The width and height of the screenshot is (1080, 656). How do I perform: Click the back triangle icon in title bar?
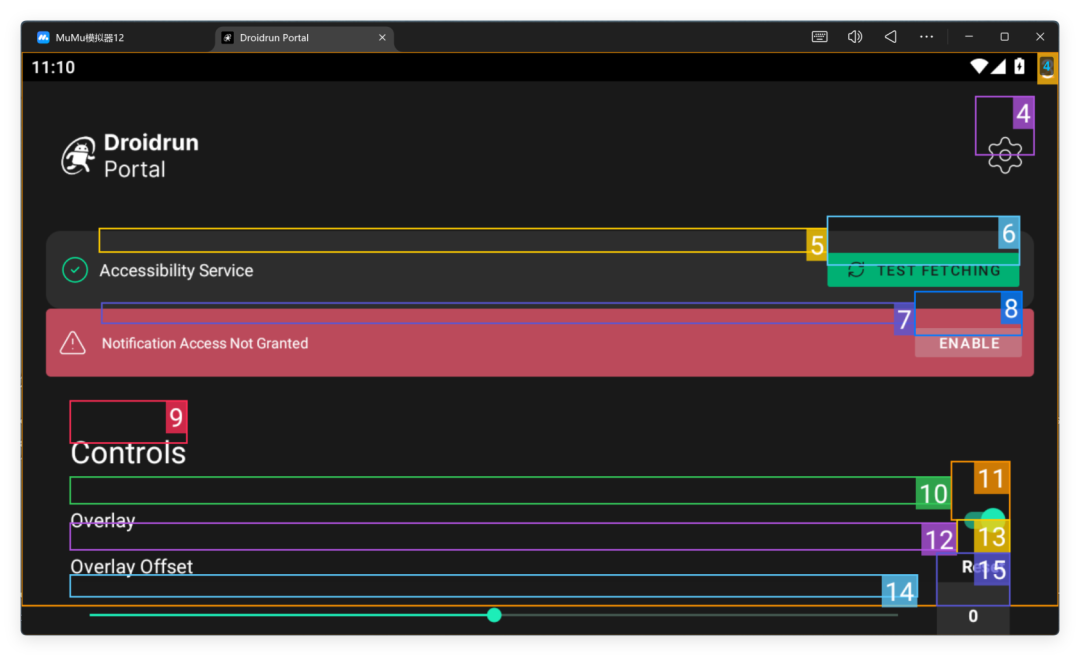tap(891, 37)
